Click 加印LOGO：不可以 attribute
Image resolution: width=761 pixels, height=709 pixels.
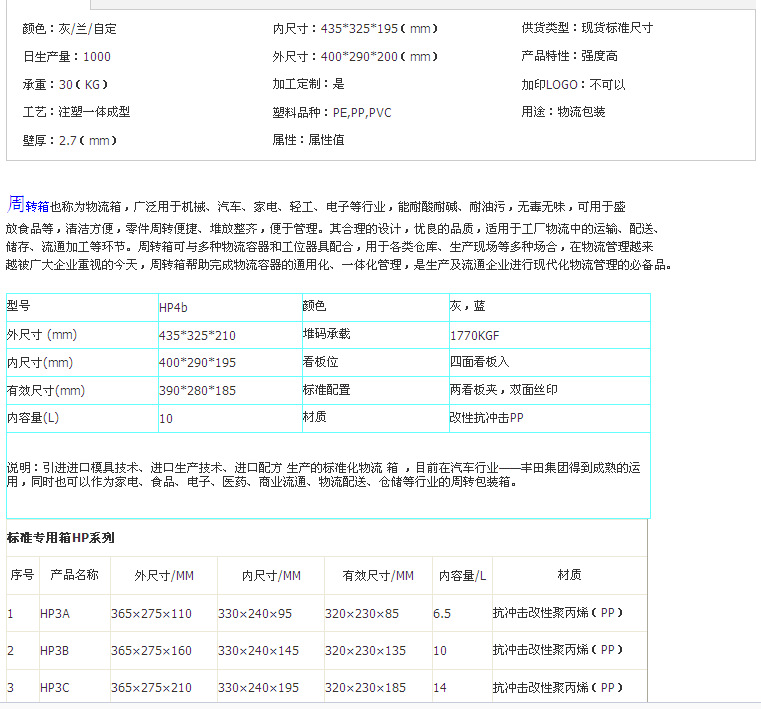[574, 85]
